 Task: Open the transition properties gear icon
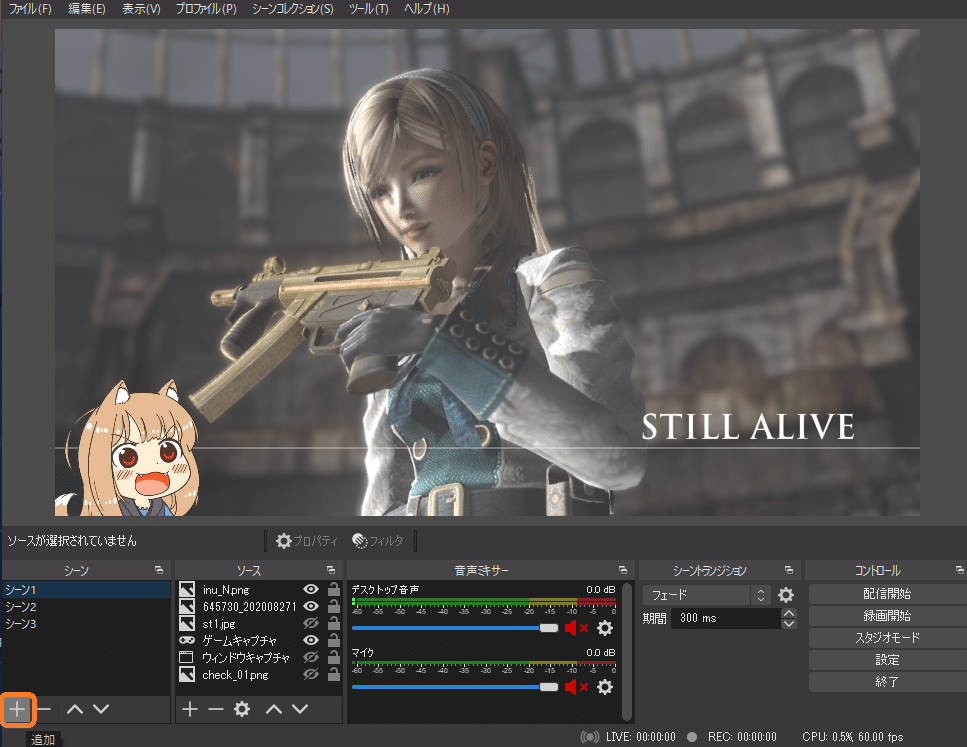(x=786, y=595)
